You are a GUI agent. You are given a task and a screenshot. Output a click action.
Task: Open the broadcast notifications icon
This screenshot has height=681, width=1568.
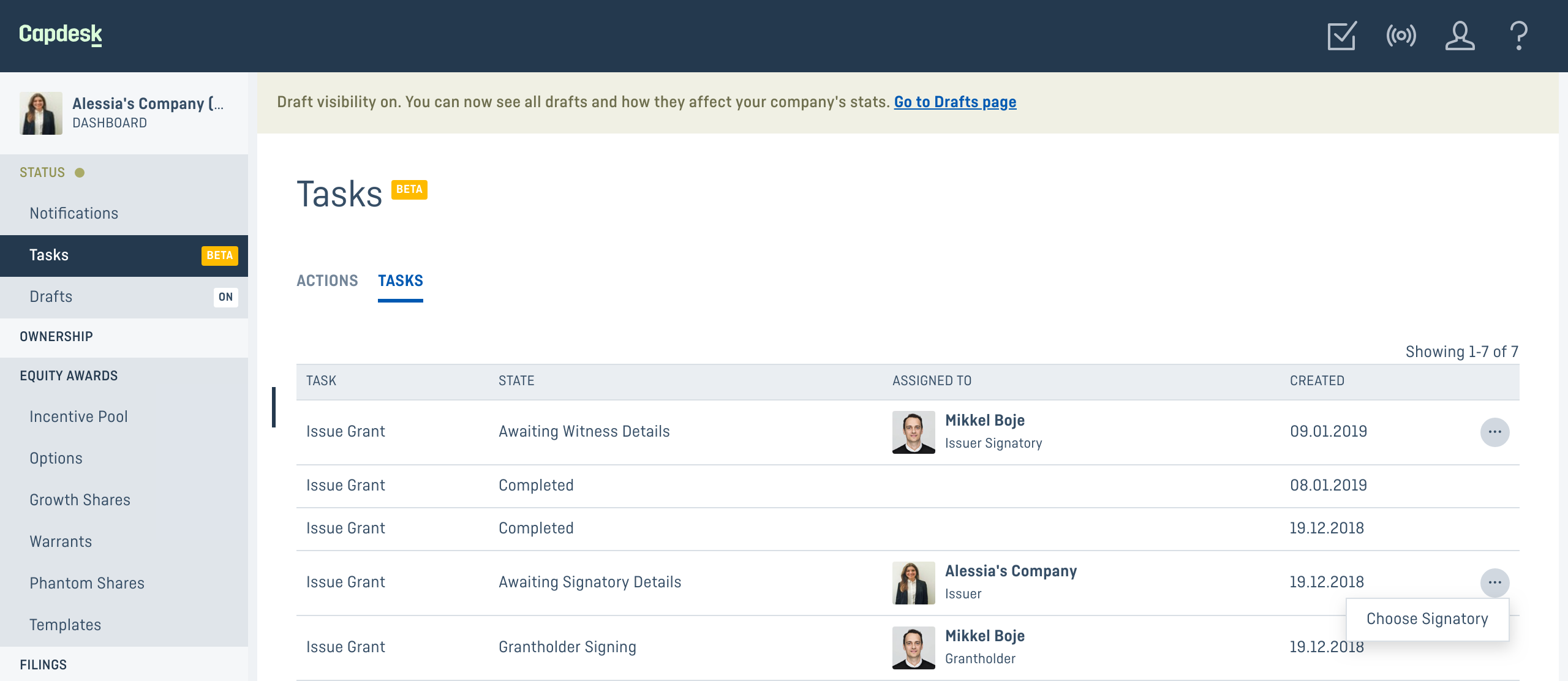click(x=1401, y=36)
